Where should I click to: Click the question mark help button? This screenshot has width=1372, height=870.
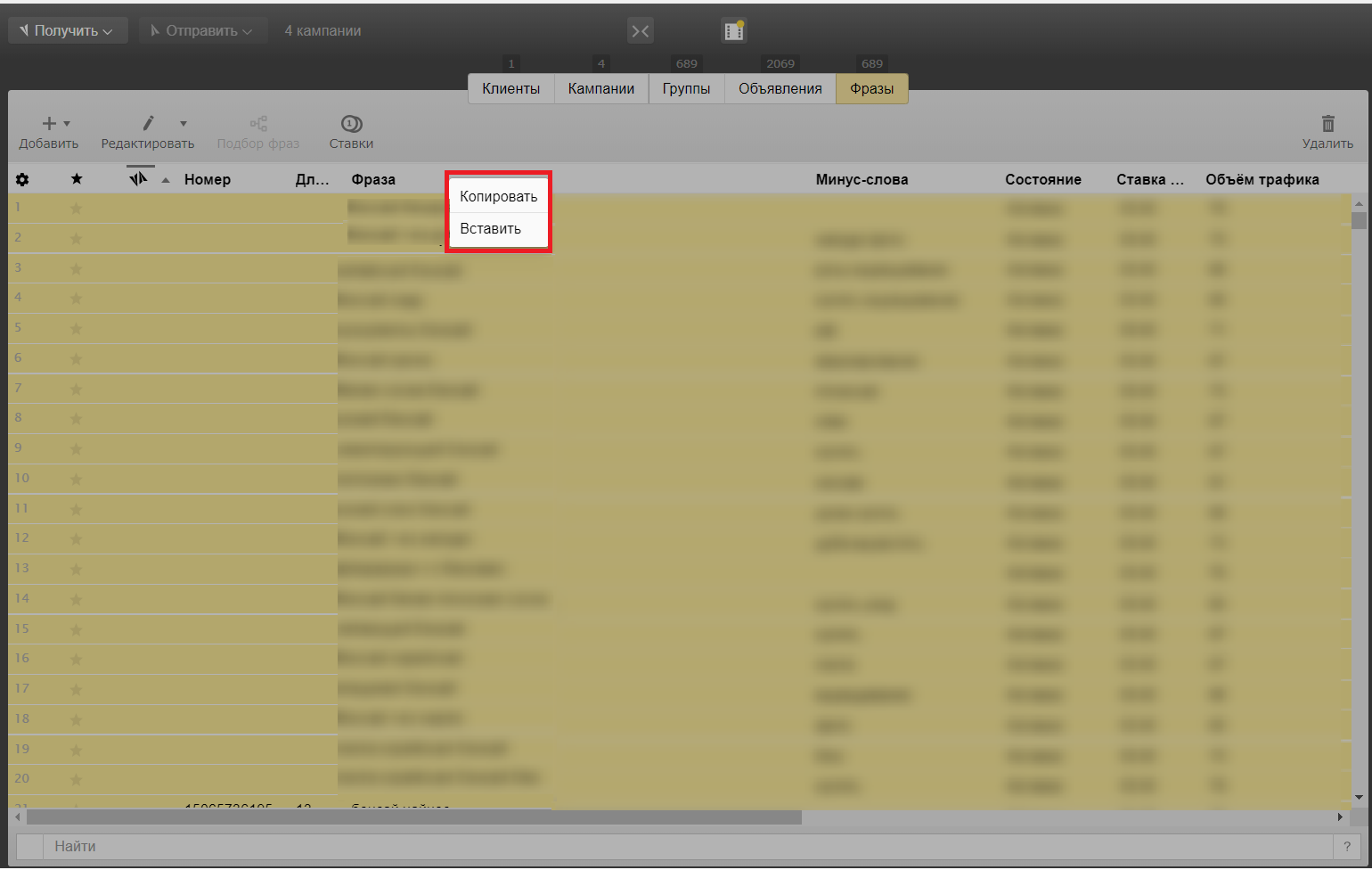point(1346,847)
